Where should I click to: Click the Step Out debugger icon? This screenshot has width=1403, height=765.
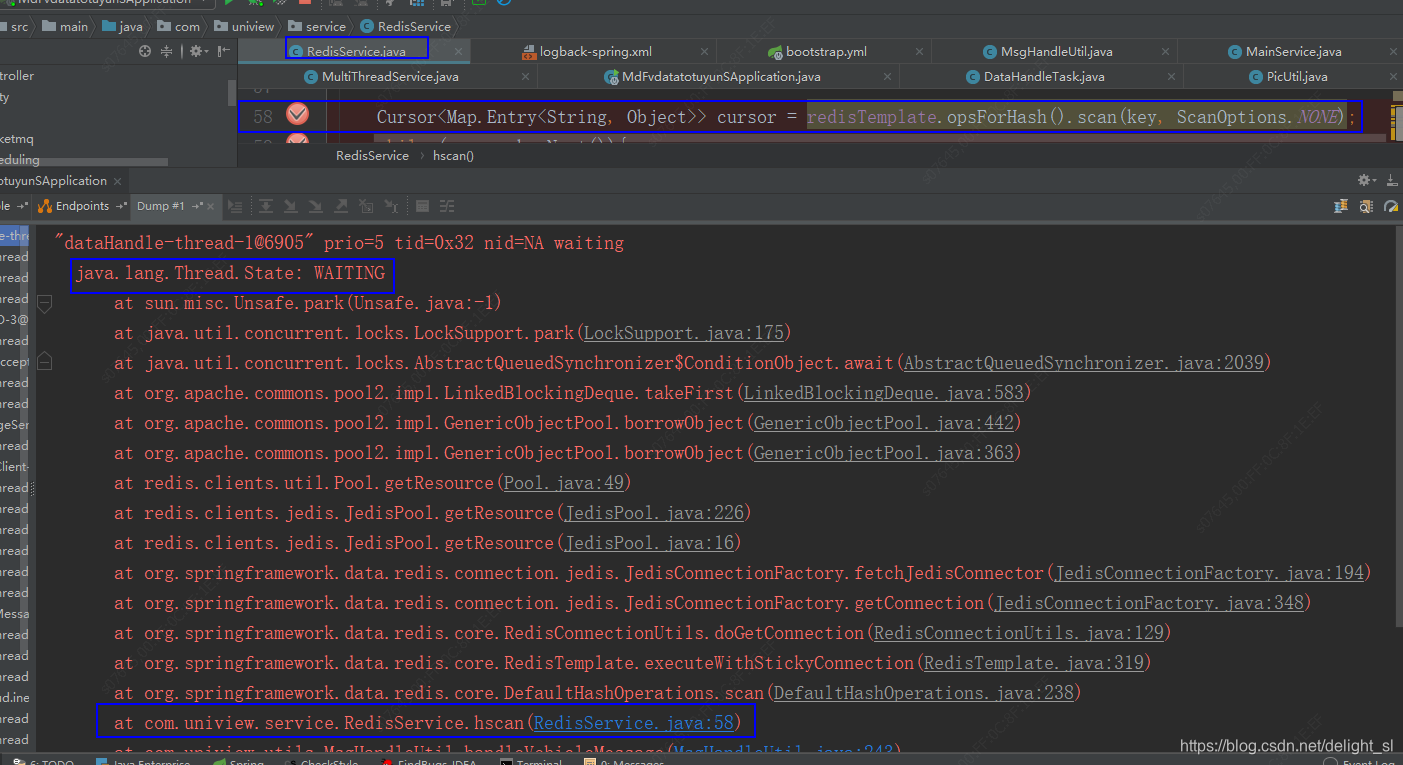[x=341, y=206]
